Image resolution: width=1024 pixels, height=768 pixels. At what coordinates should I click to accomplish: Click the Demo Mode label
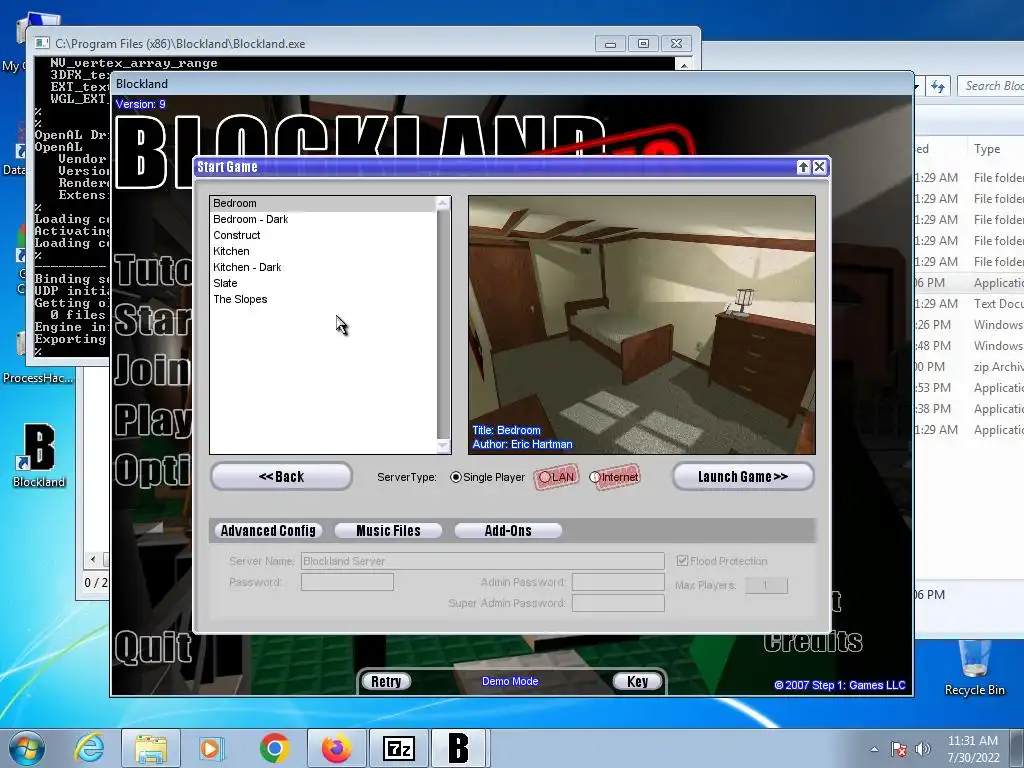[510, 681]
